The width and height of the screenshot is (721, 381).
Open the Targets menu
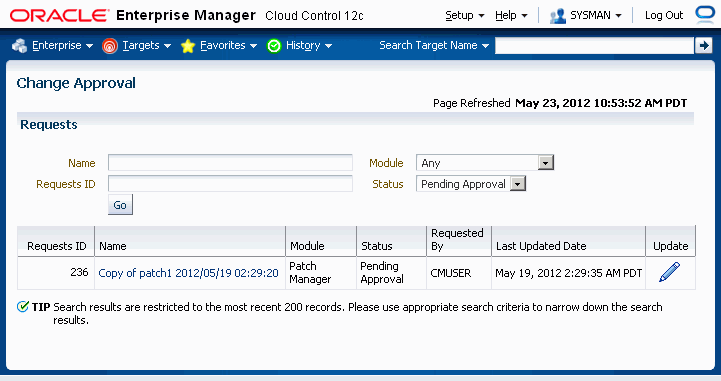pos(147,45)
